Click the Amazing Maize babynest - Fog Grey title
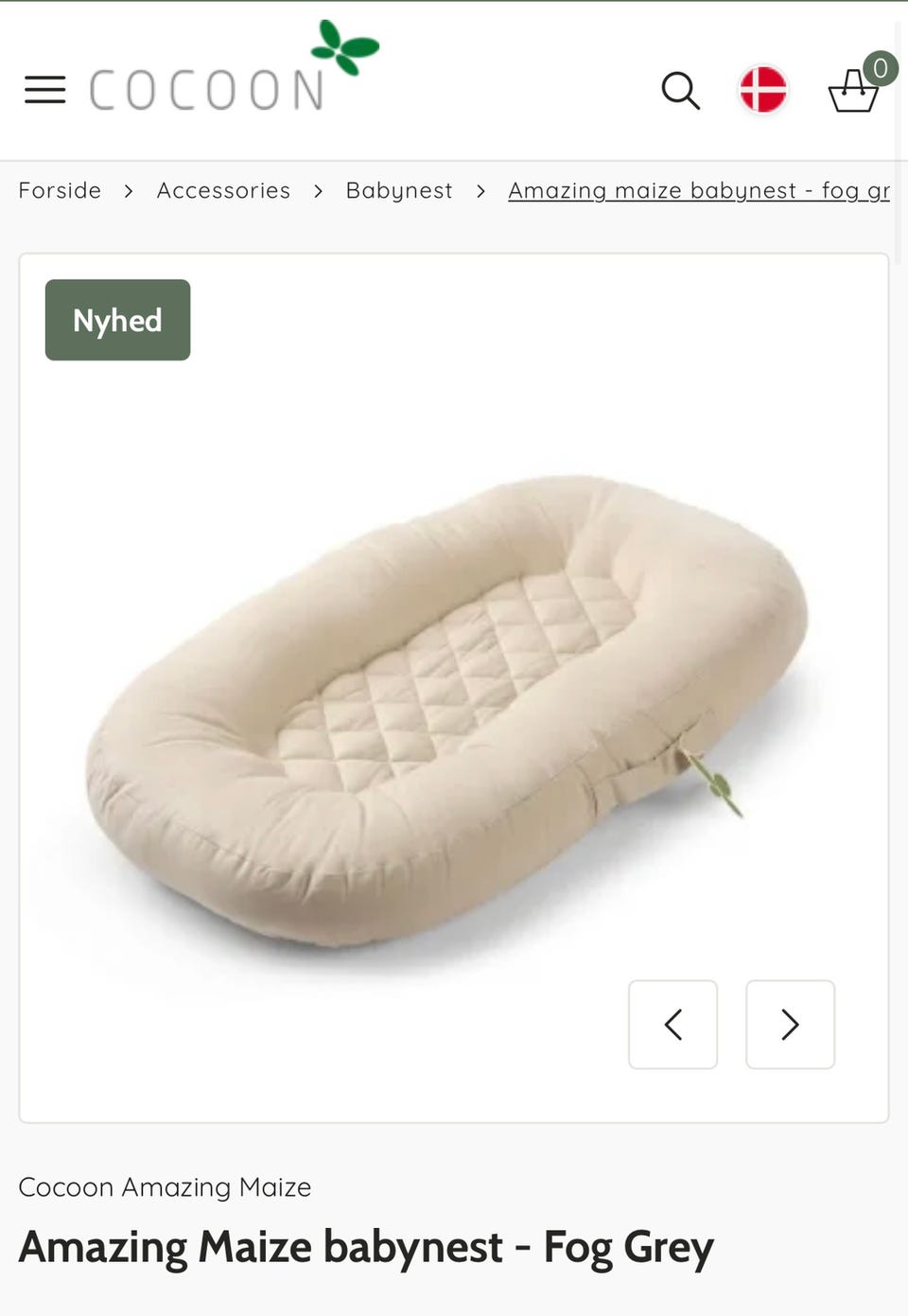 point(366,1248)
